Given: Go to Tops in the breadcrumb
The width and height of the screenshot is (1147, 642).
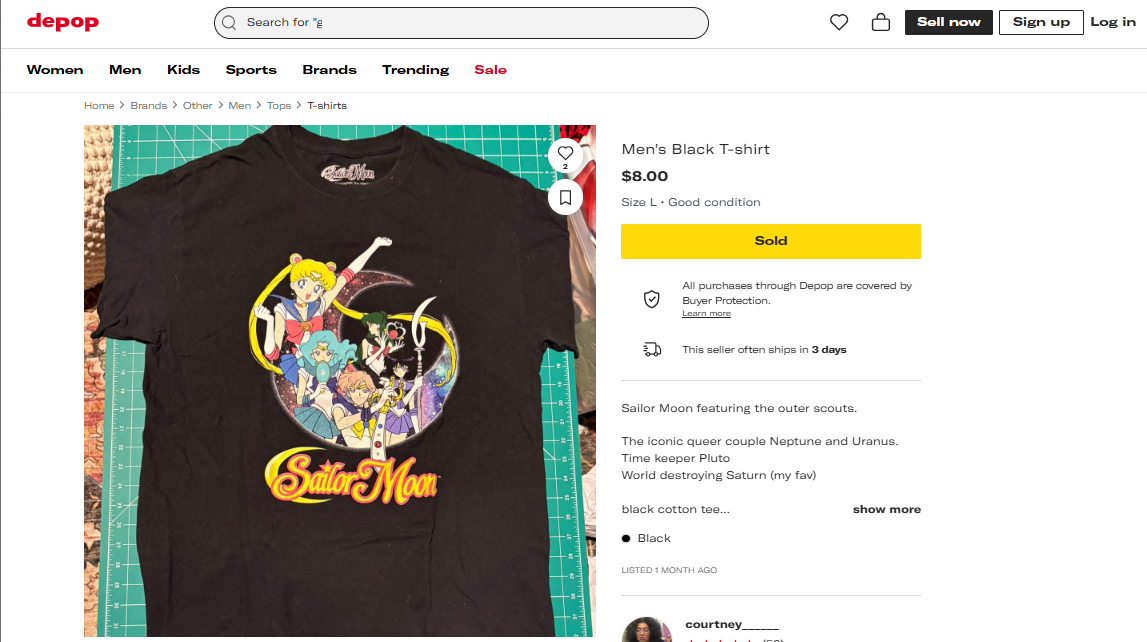Looking at the screenshot, I should 279,106.
